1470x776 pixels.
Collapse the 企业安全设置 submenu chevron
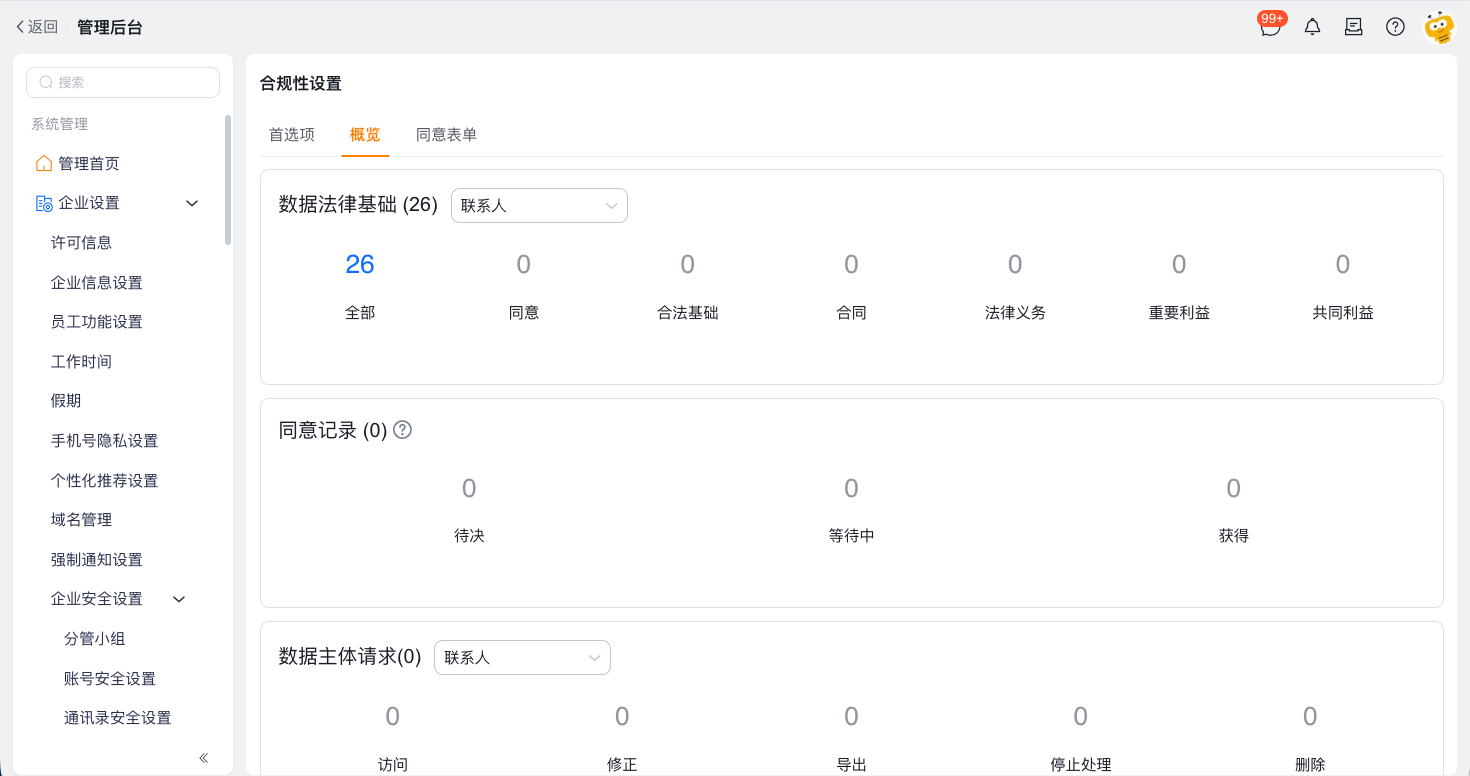(180, 599)
